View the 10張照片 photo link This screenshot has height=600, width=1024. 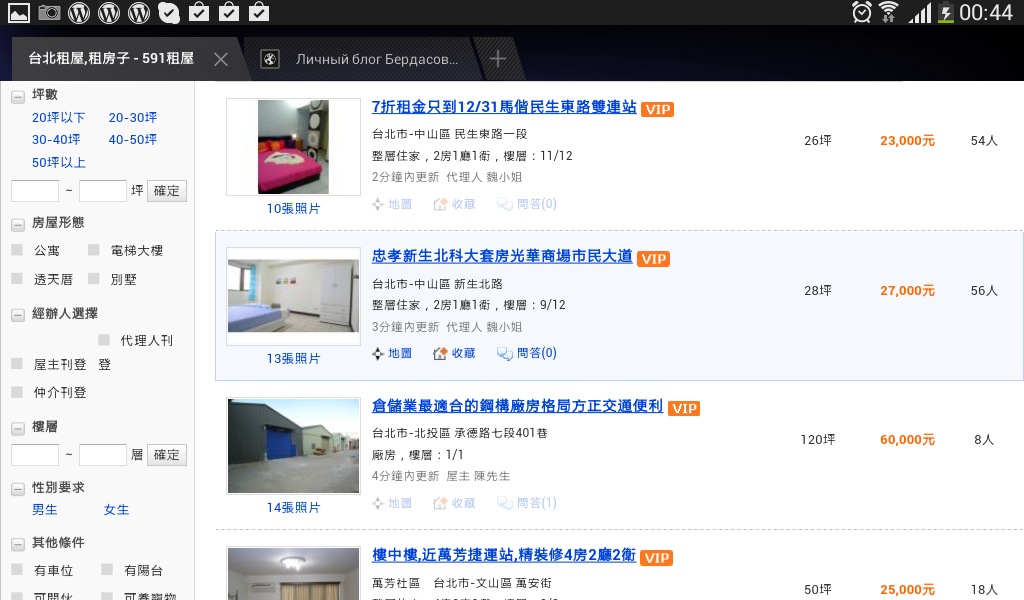click(x=293, y=208)
